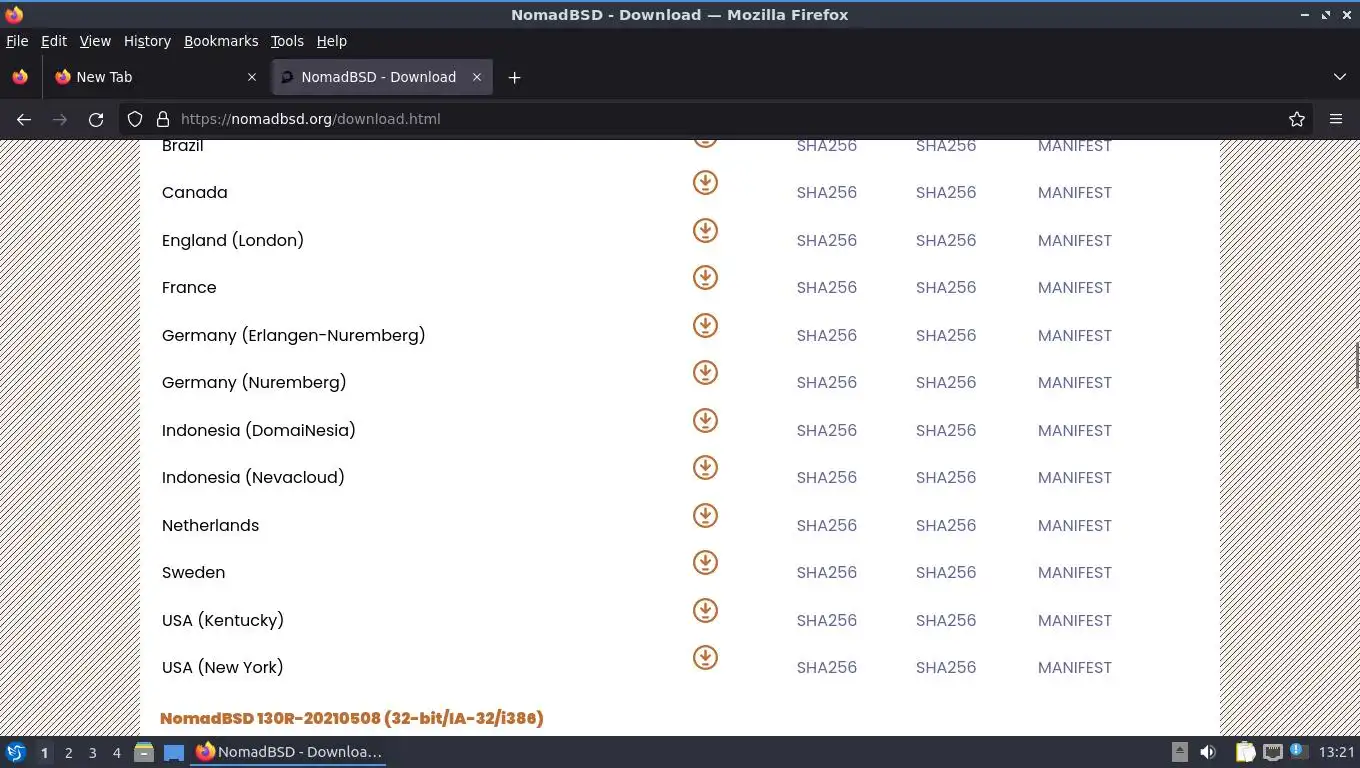
Task: Open a new tab with the plus button
Action: point(514,77)
